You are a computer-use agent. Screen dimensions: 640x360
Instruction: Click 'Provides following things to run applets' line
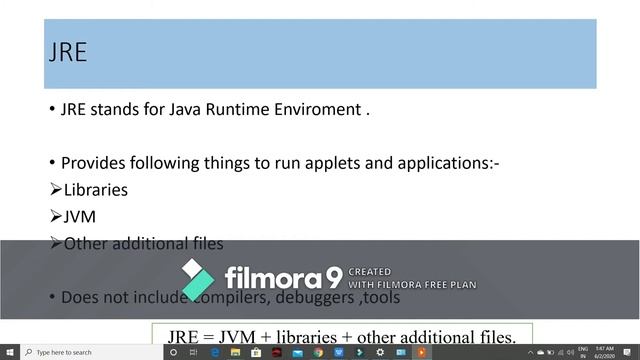pyautogui.click(x=280, y=163)
